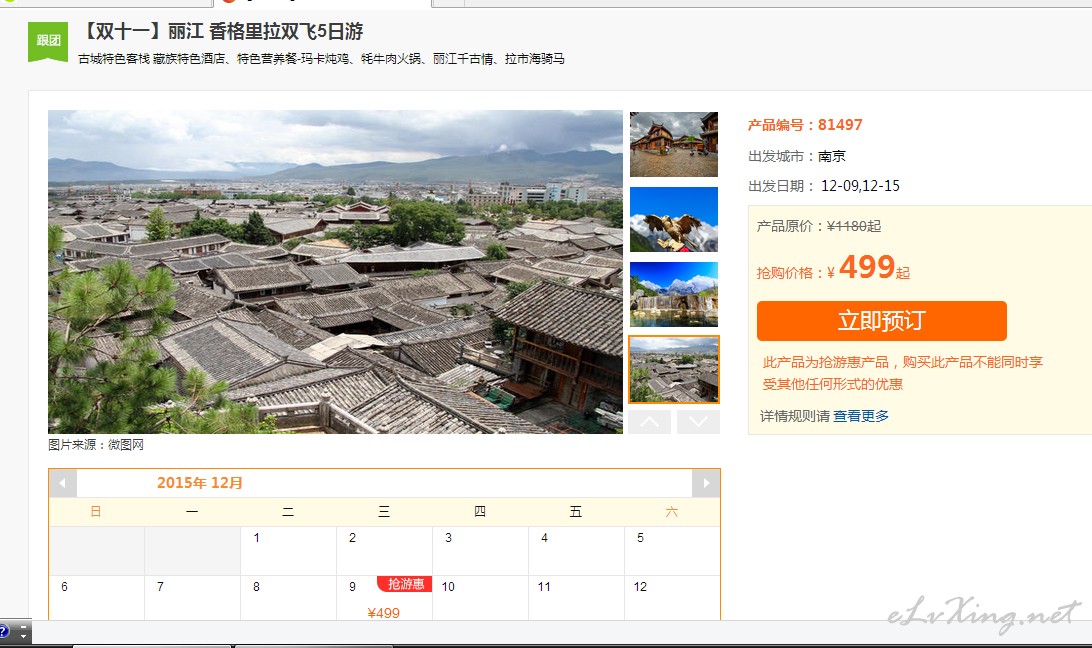Viewport: 1092px width, 648px height.
Task: Select December 1 in the calendar
Action: click(x=288, y=550)
